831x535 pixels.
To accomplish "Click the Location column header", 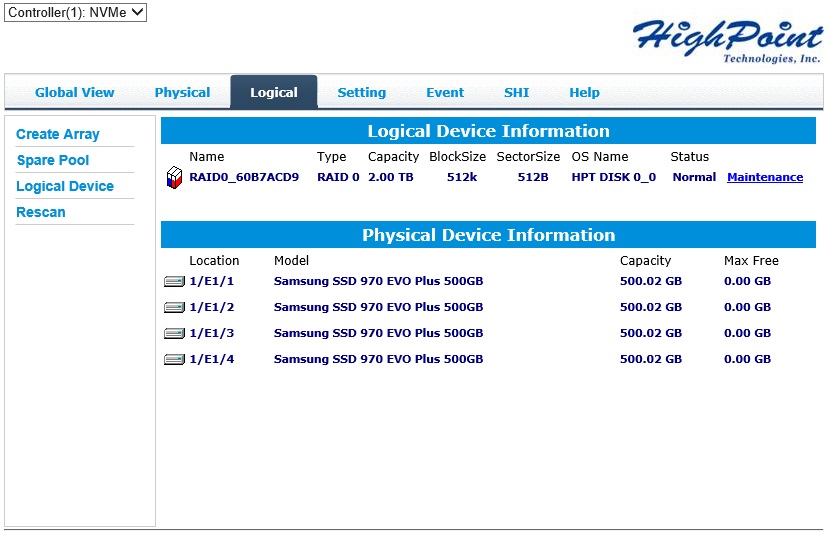I will pos(214,260).
